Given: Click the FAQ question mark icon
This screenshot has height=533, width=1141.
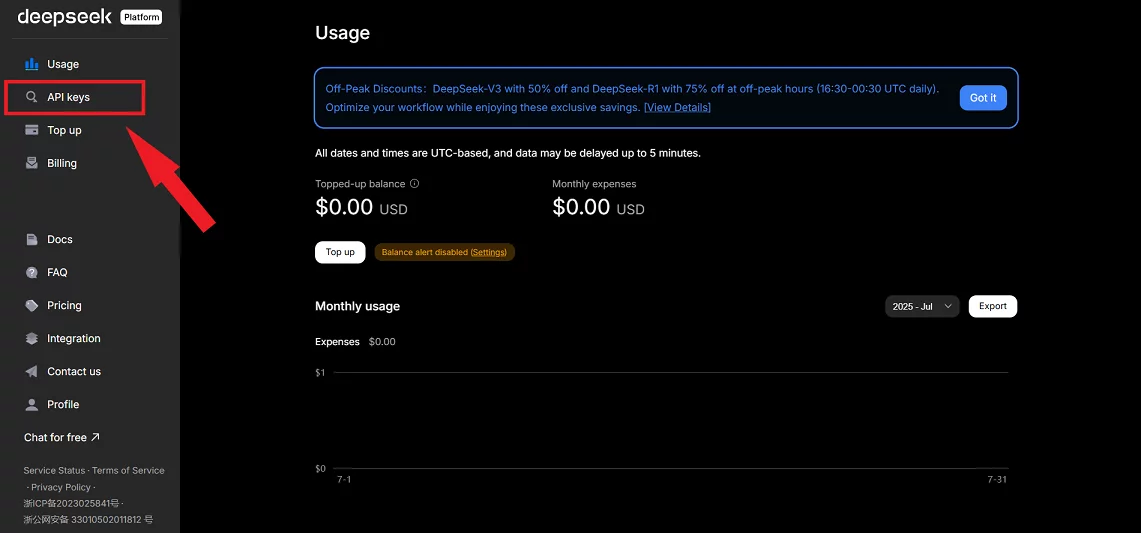Looking at the screenshot, I should [x=31, y=272].
